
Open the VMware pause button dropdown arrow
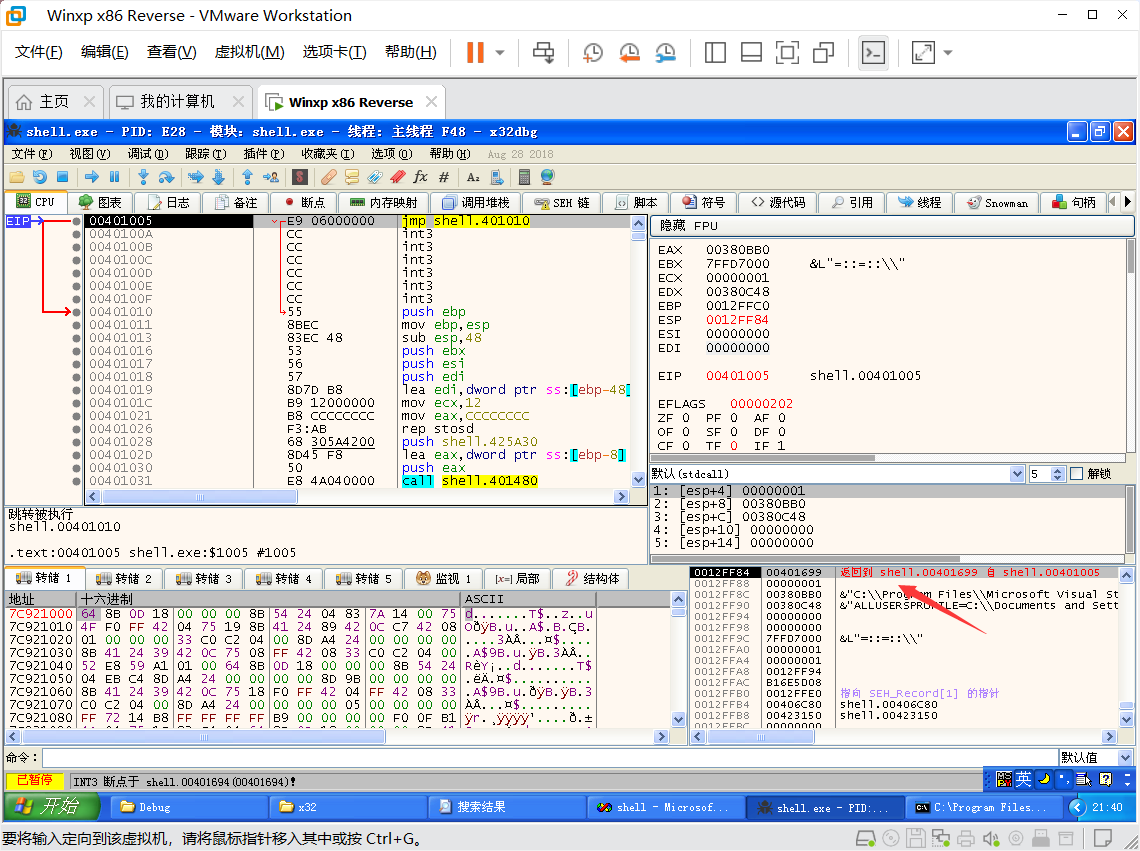(x=500, y=52)
